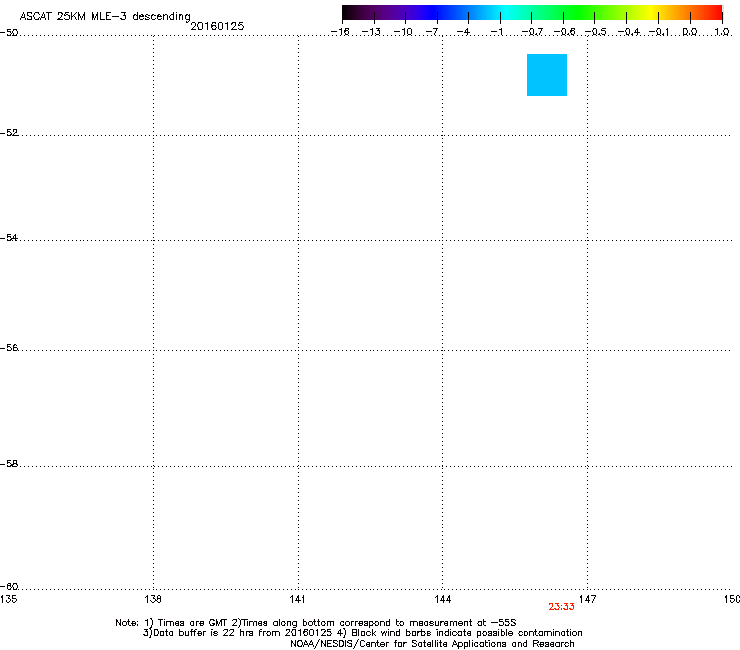
Task: Click the -58 latitude label
Action: click(9, 464)
